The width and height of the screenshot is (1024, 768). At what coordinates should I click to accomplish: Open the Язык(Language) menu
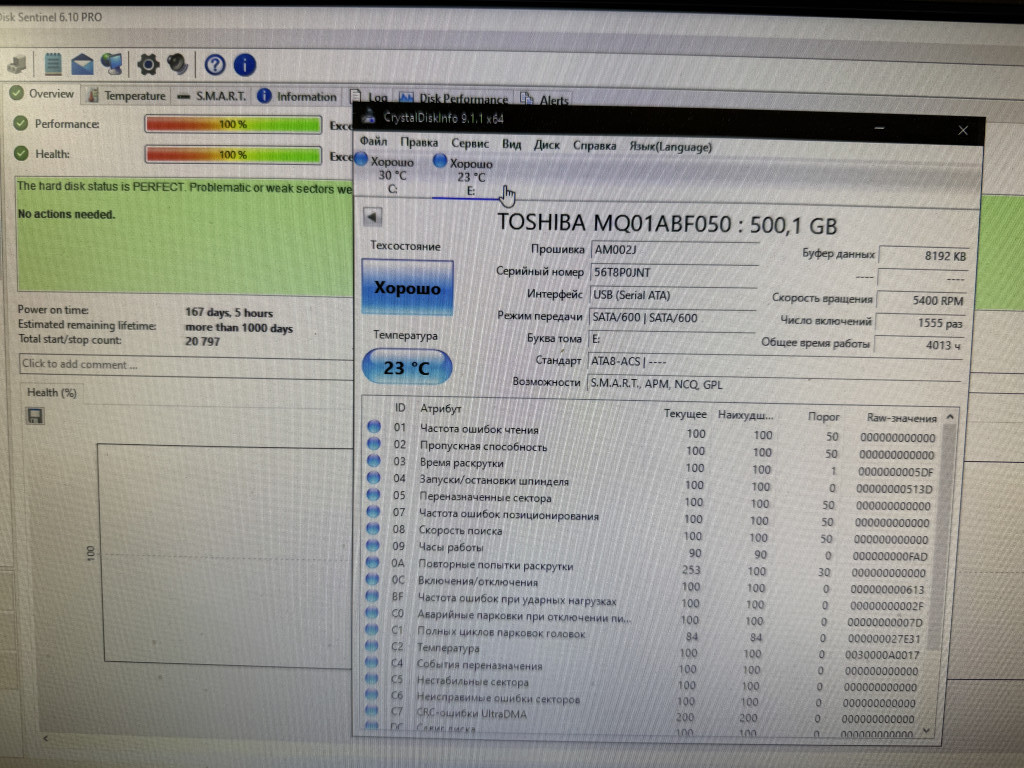pyautogui.click(x=669, y=146)
